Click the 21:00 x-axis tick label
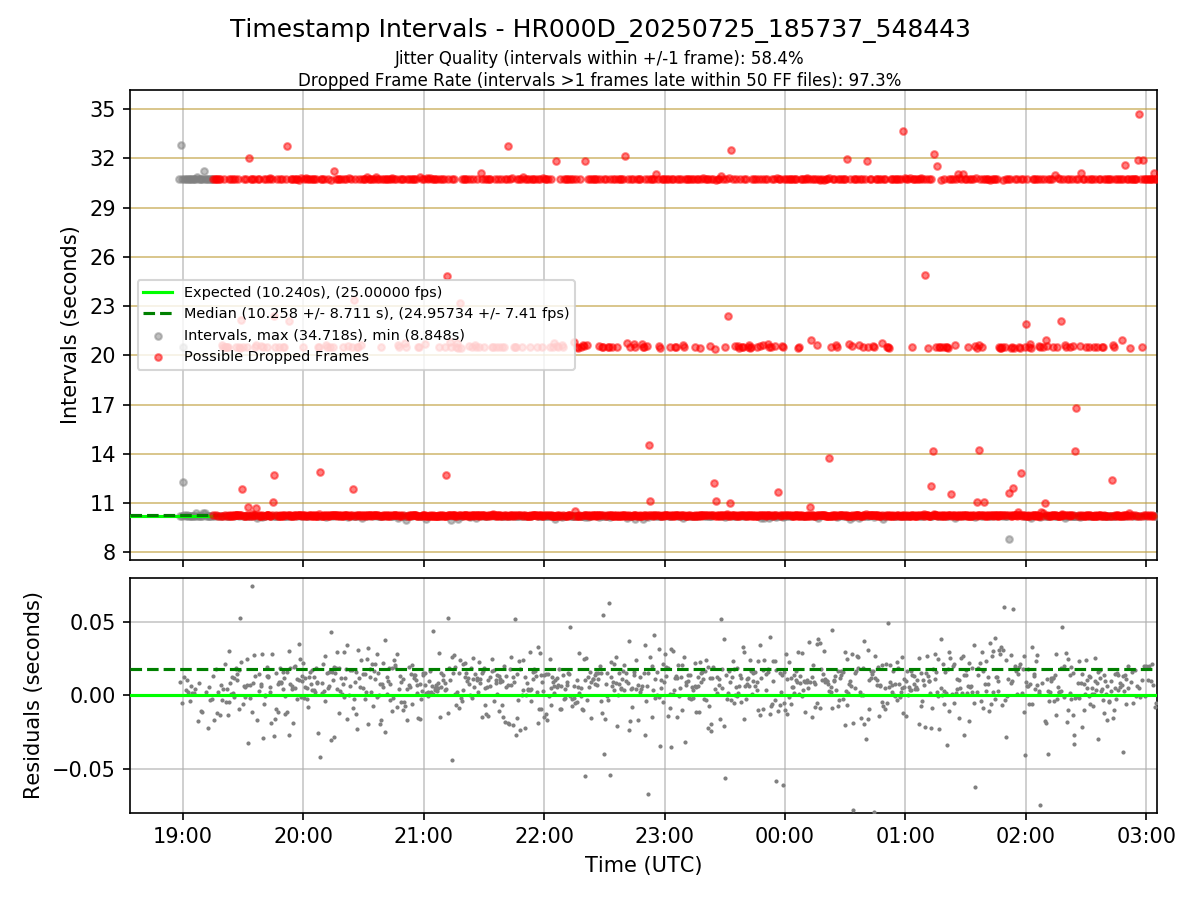Screen dimensions: 1200x900 coord(423,835)
